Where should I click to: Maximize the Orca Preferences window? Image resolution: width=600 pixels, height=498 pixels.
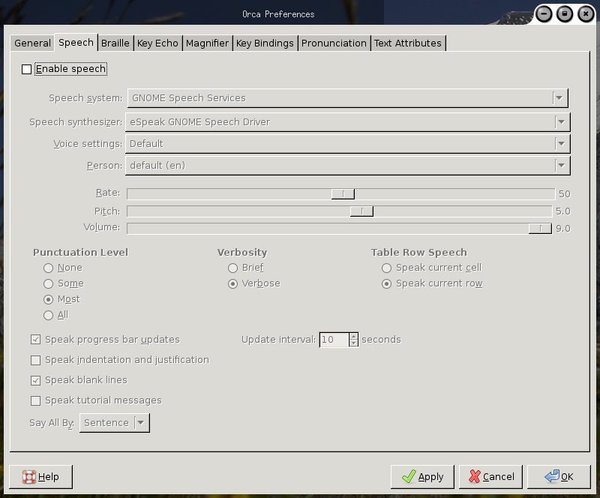[x=565, y=14]
